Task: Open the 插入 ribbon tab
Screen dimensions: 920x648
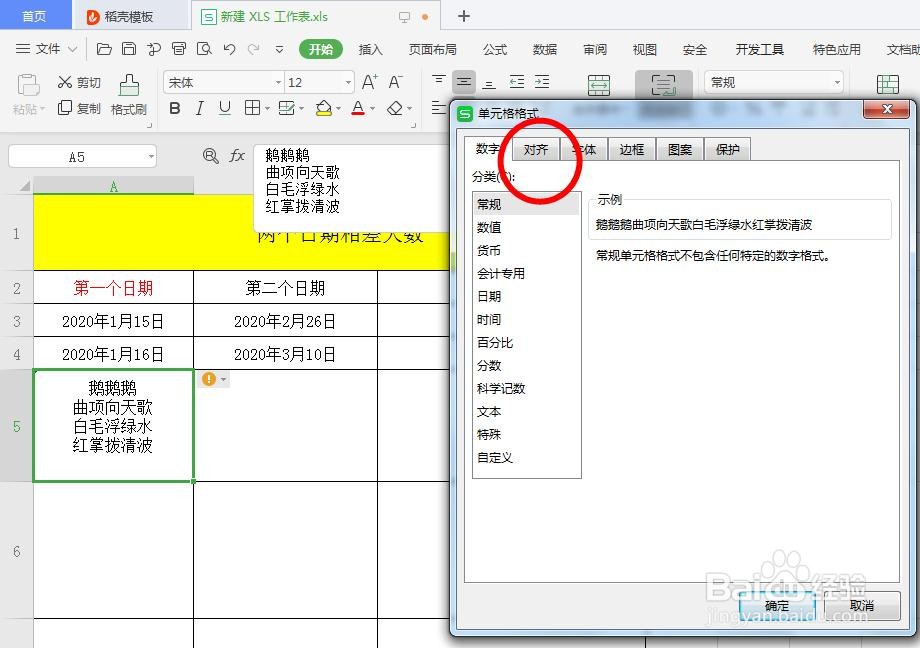Action: [x=369, y=47]
